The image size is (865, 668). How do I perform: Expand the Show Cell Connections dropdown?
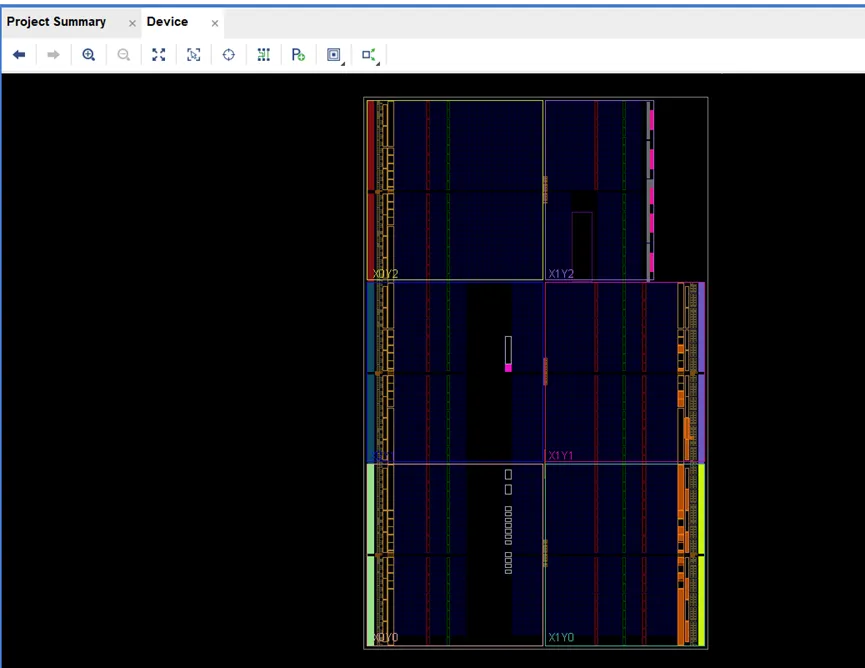pyautogui.click(x=370, y=56)
